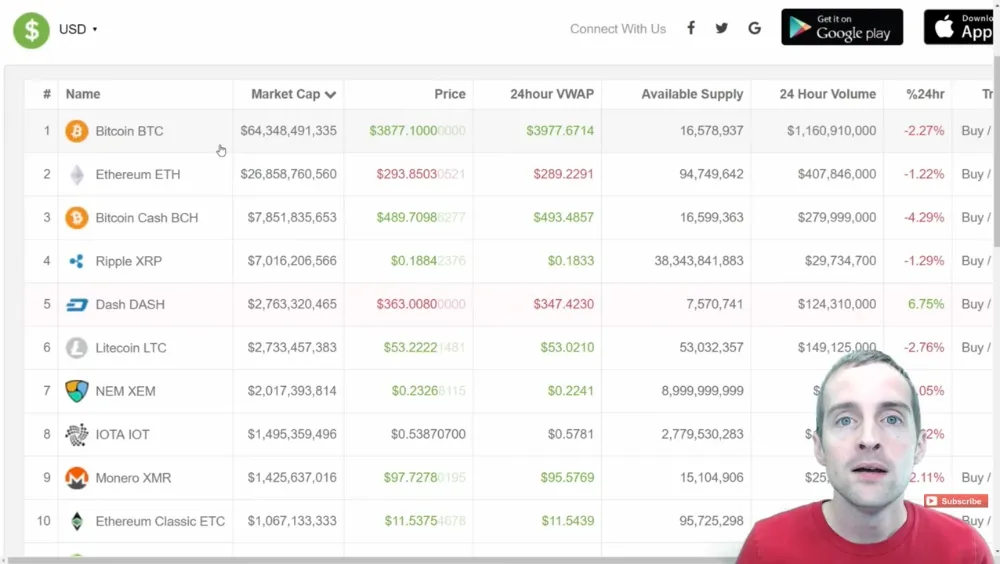Open the Bitcoin Cash BCH name link

pyautogui.click(x=147, y=218)
